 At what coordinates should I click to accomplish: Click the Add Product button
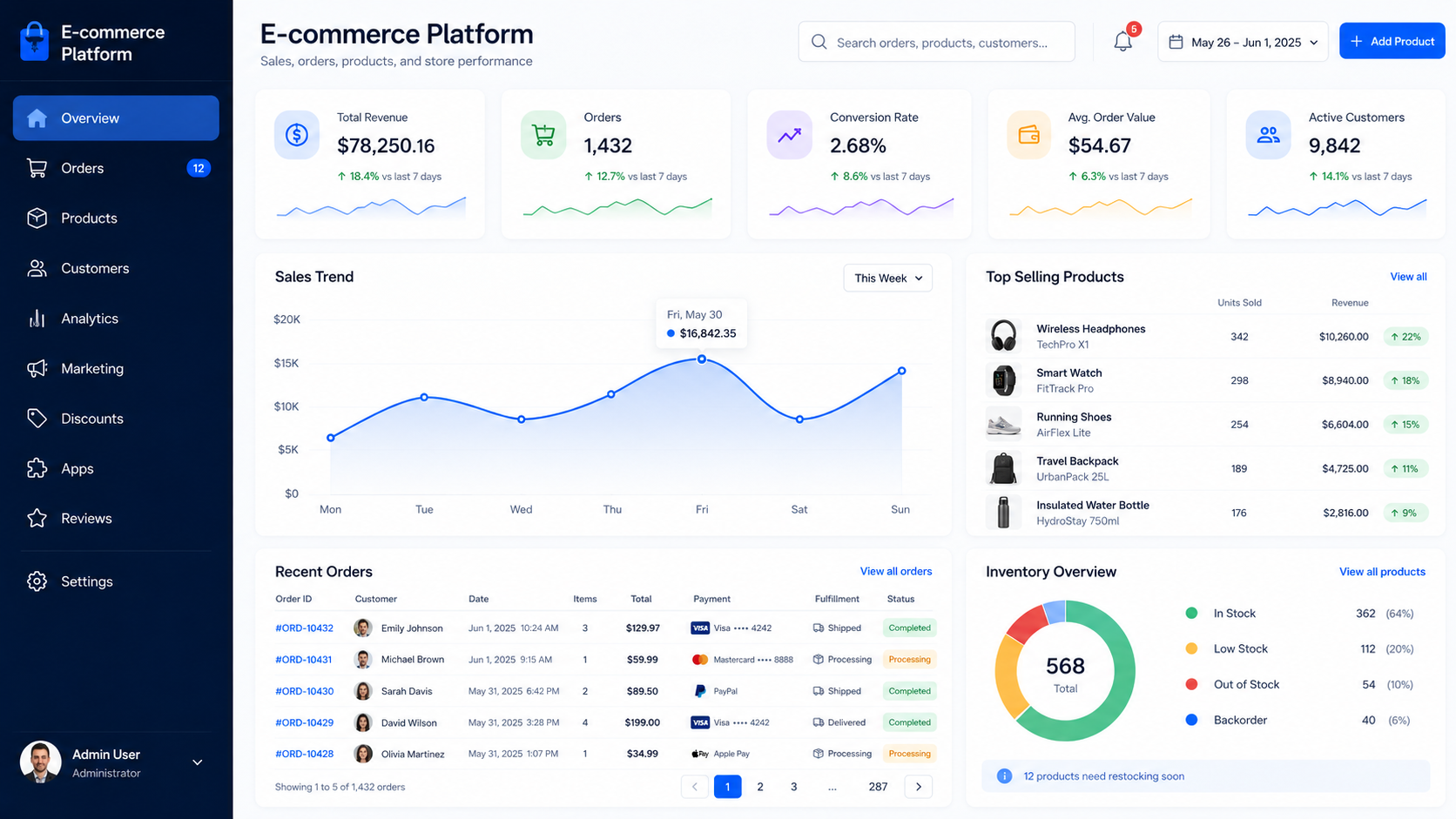1392,41
